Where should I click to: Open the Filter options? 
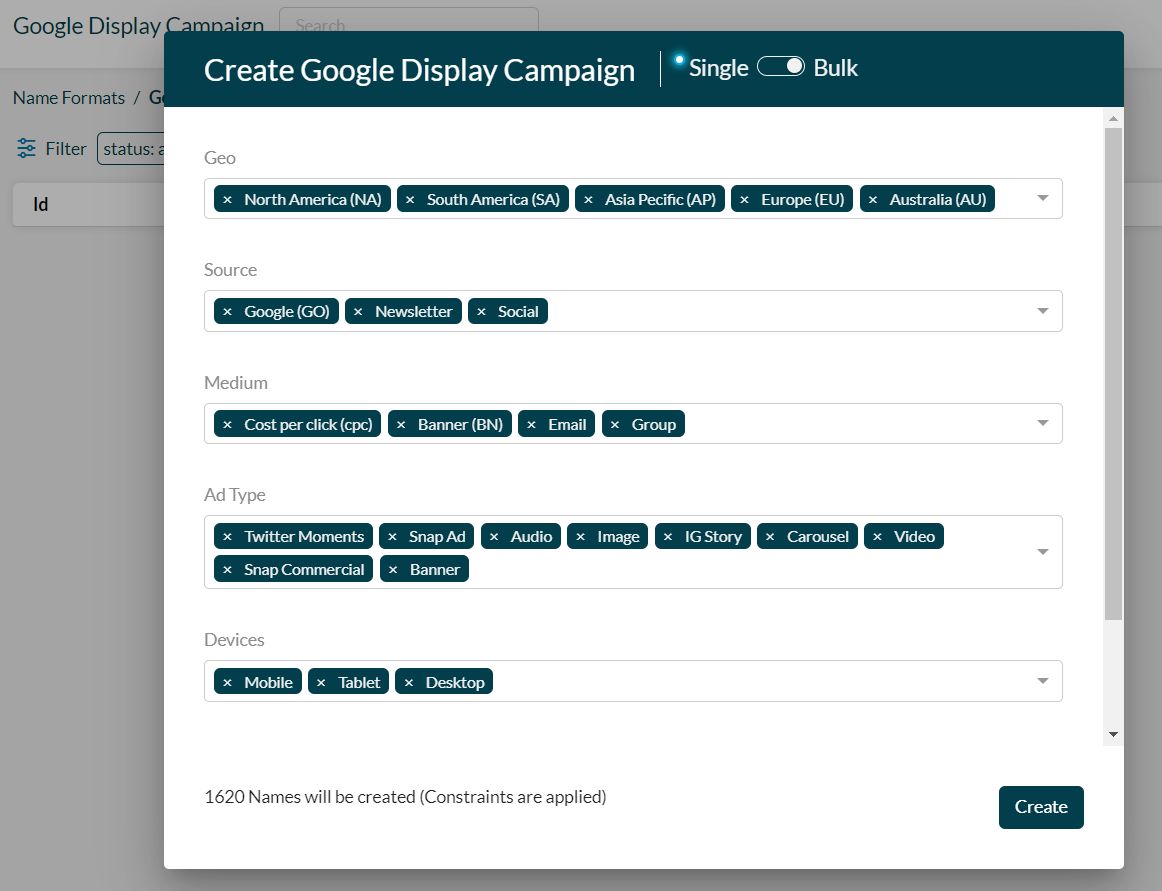(x=50, y=148)
